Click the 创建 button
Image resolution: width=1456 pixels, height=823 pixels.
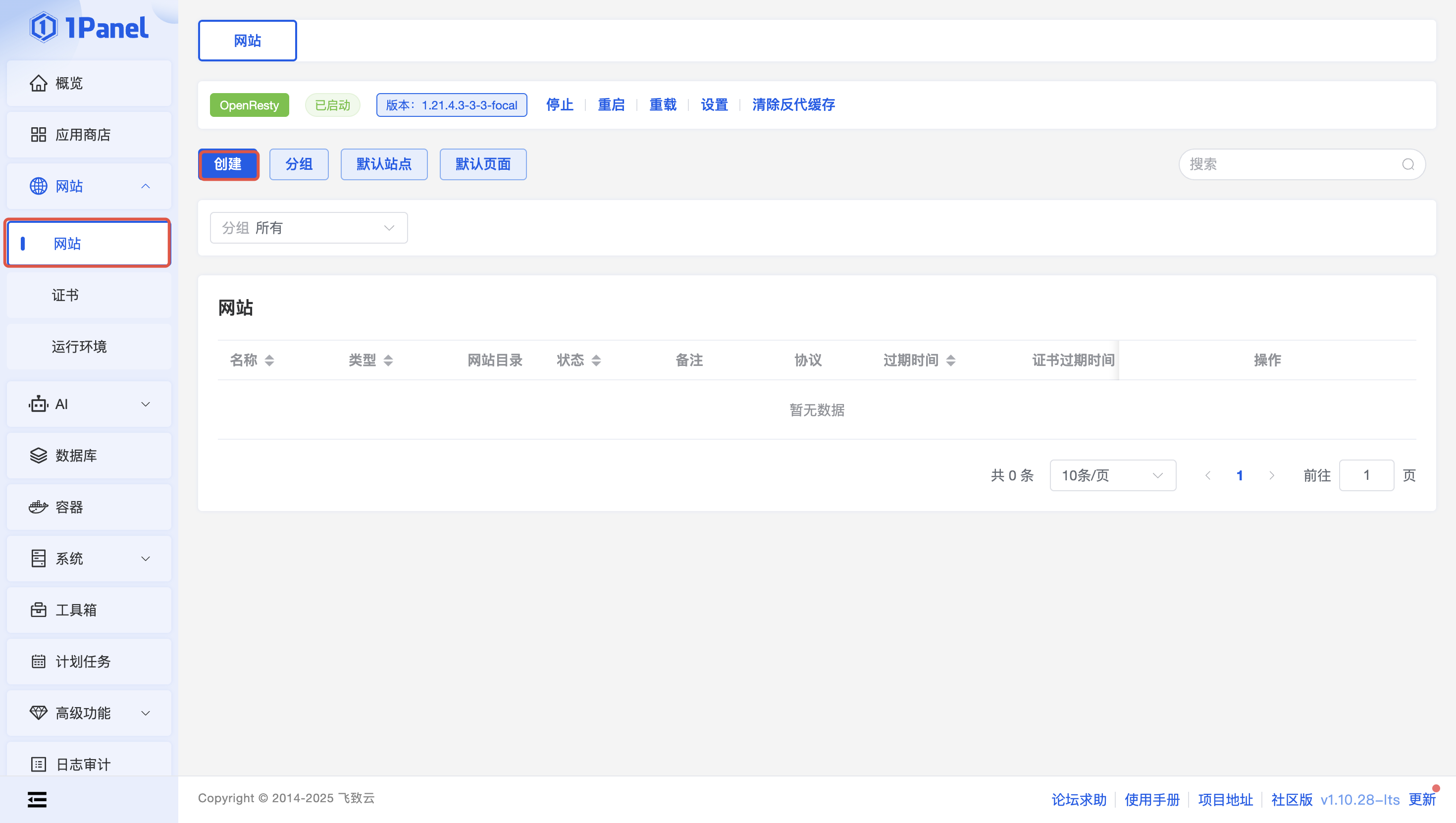(228, 164)
